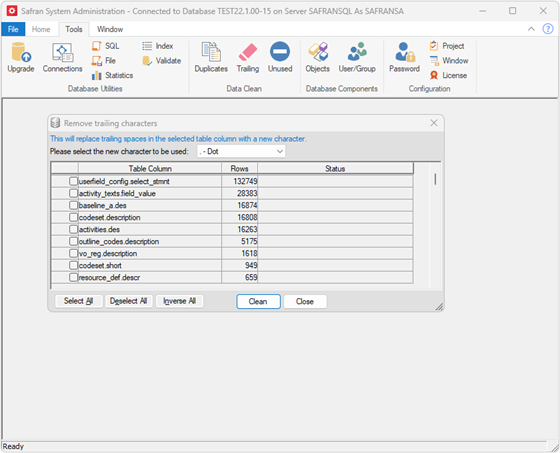Open database Objects component
This screenshot has width=560, height=453.
coord(318,58)
